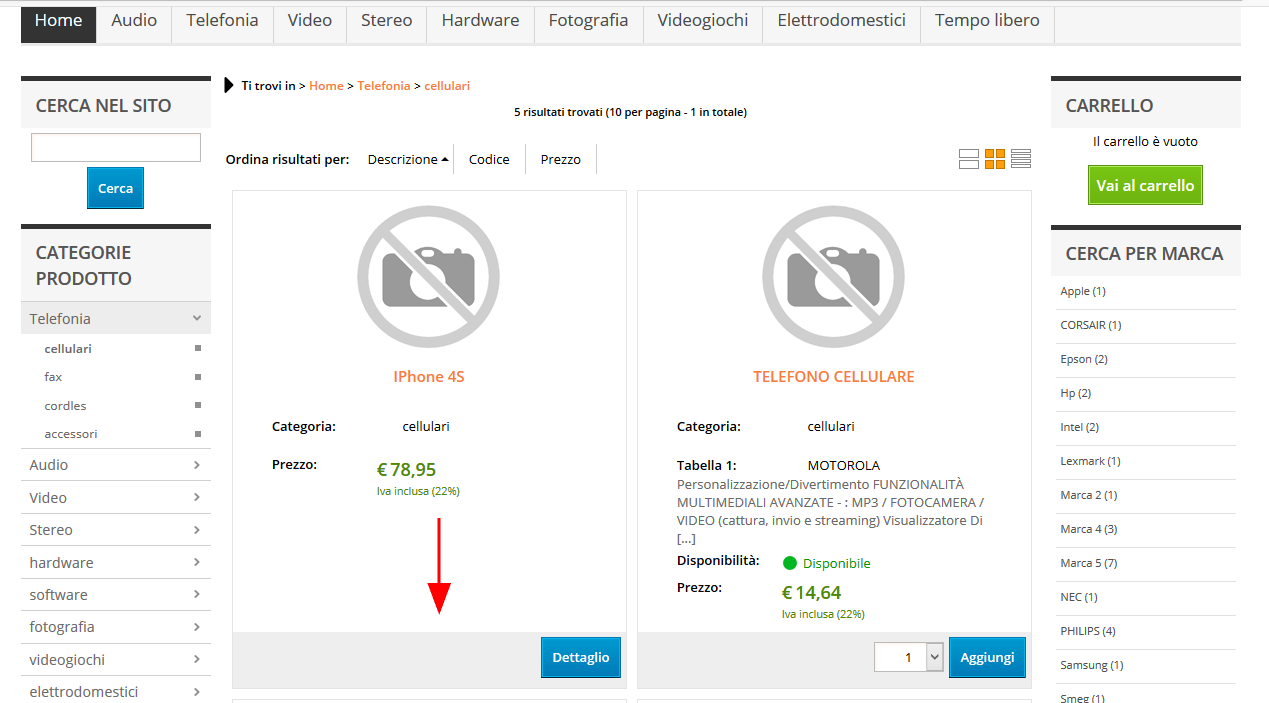Viewport: 1269px width, 703px height.
Task: Filter by brand Marca 4 (3)
Action: pyautogui.click(x=1089, y=529)
